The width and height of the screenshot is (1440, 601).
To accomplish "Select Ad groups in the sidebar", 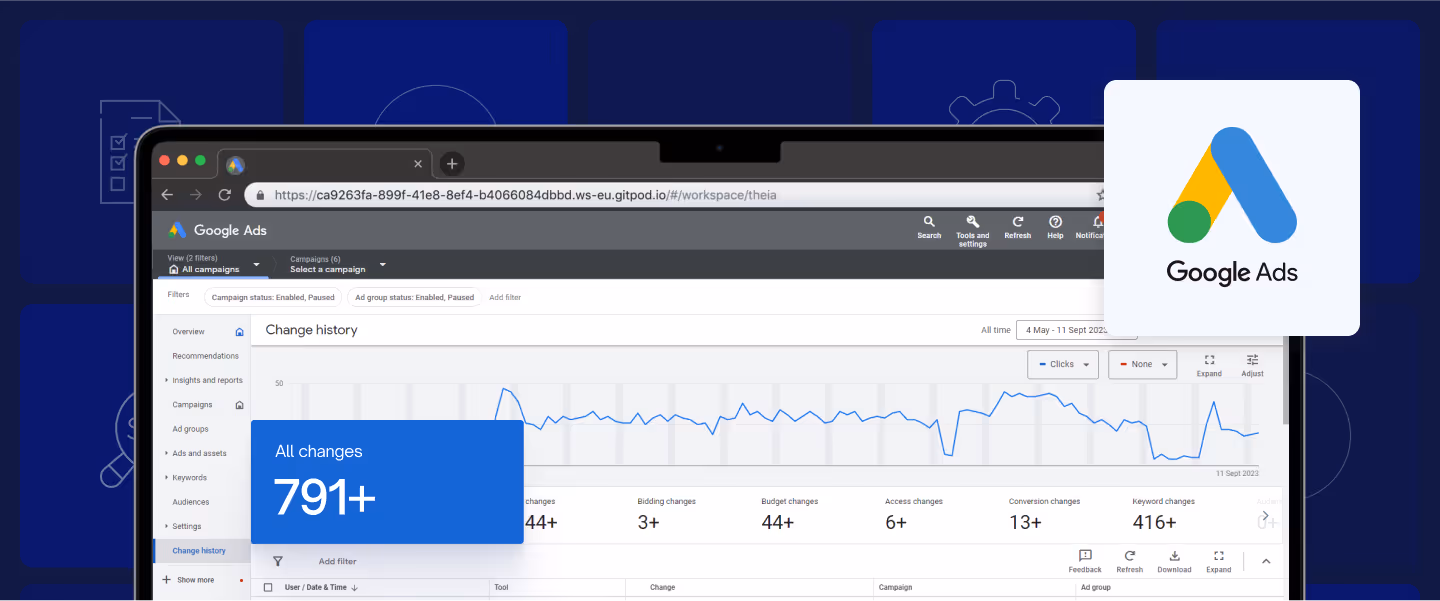I will click(190, 429).
